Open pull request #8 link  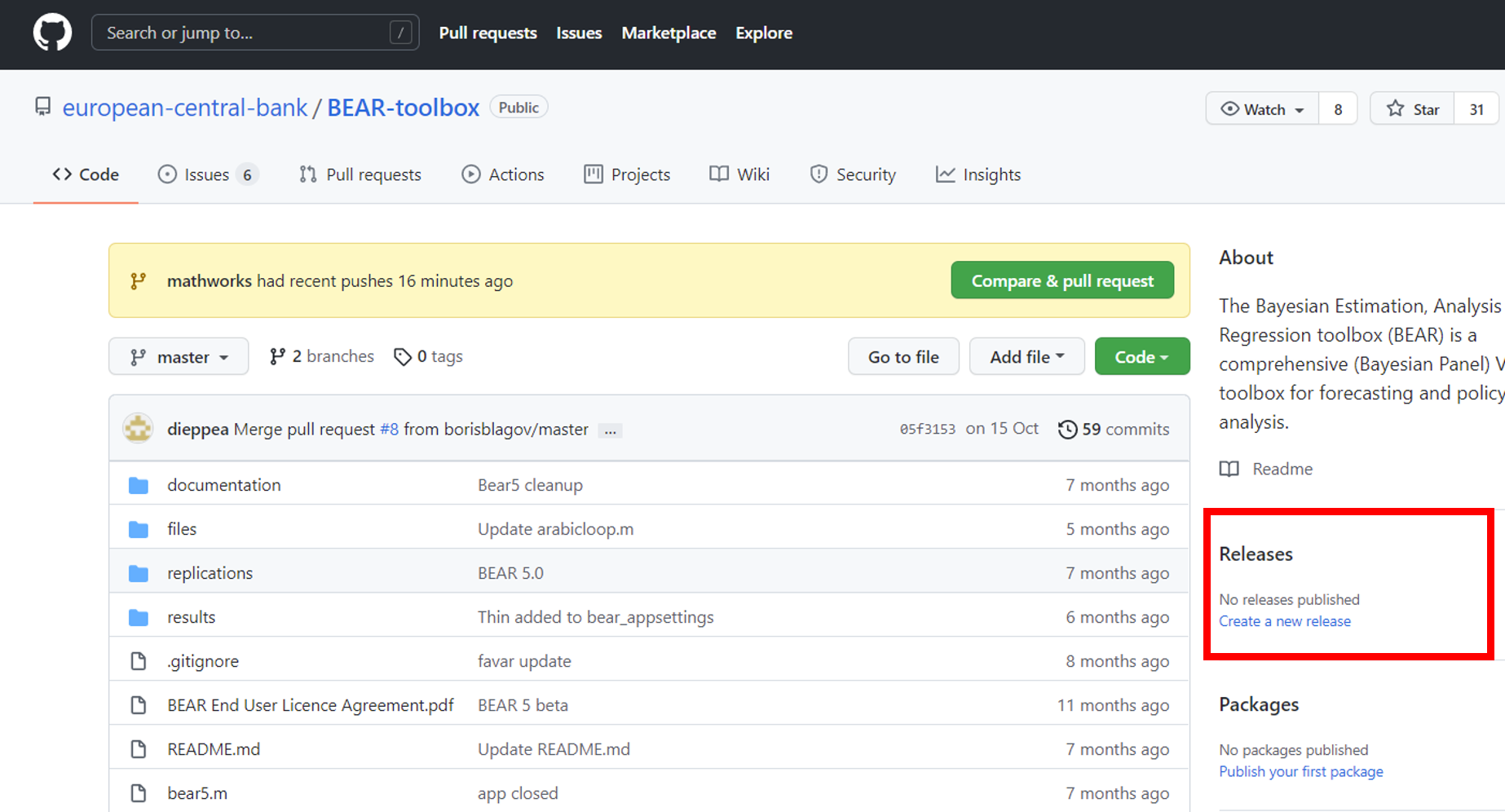point(389,429)
